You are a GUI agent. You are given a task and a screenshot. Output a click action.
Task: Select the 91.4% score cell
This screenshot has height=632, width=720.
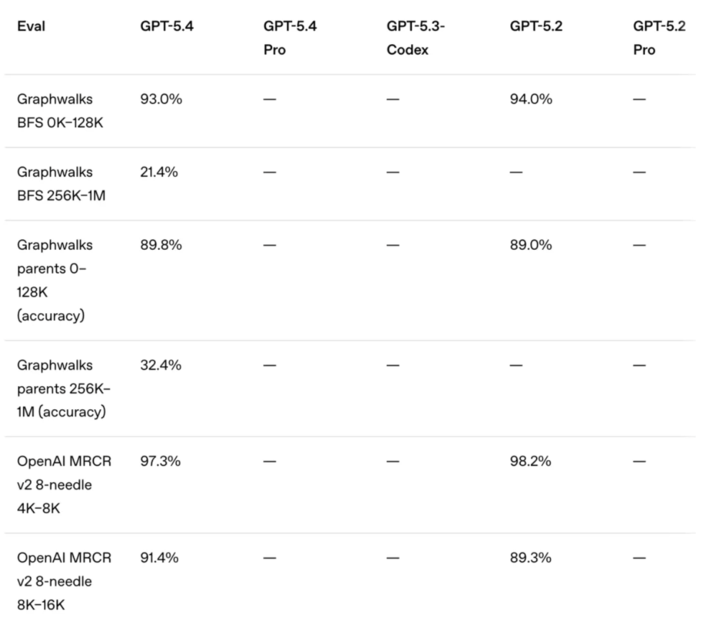(159, 557)
